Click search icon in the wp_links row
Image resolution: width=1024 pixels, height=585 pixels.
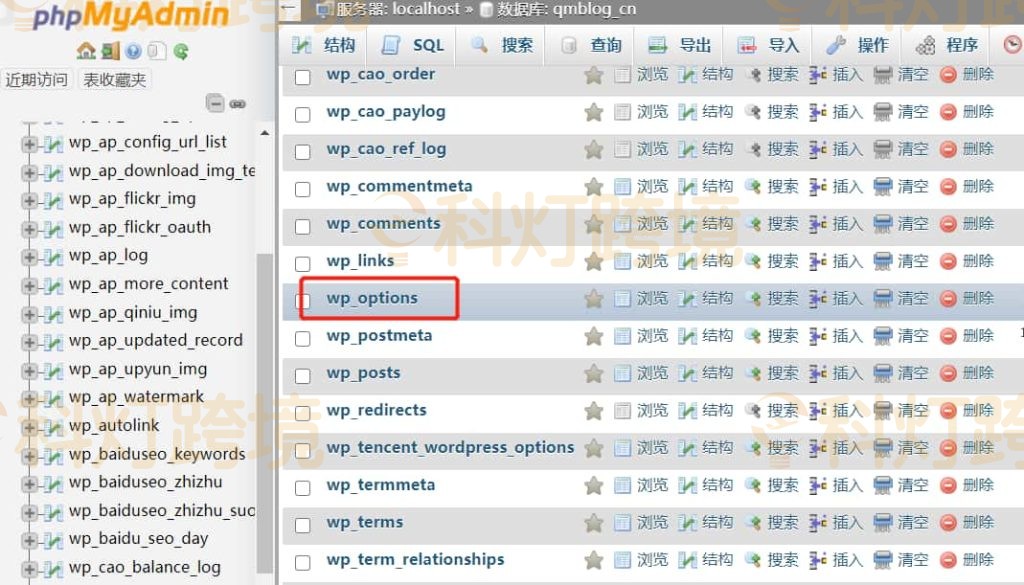pos(752,262)
